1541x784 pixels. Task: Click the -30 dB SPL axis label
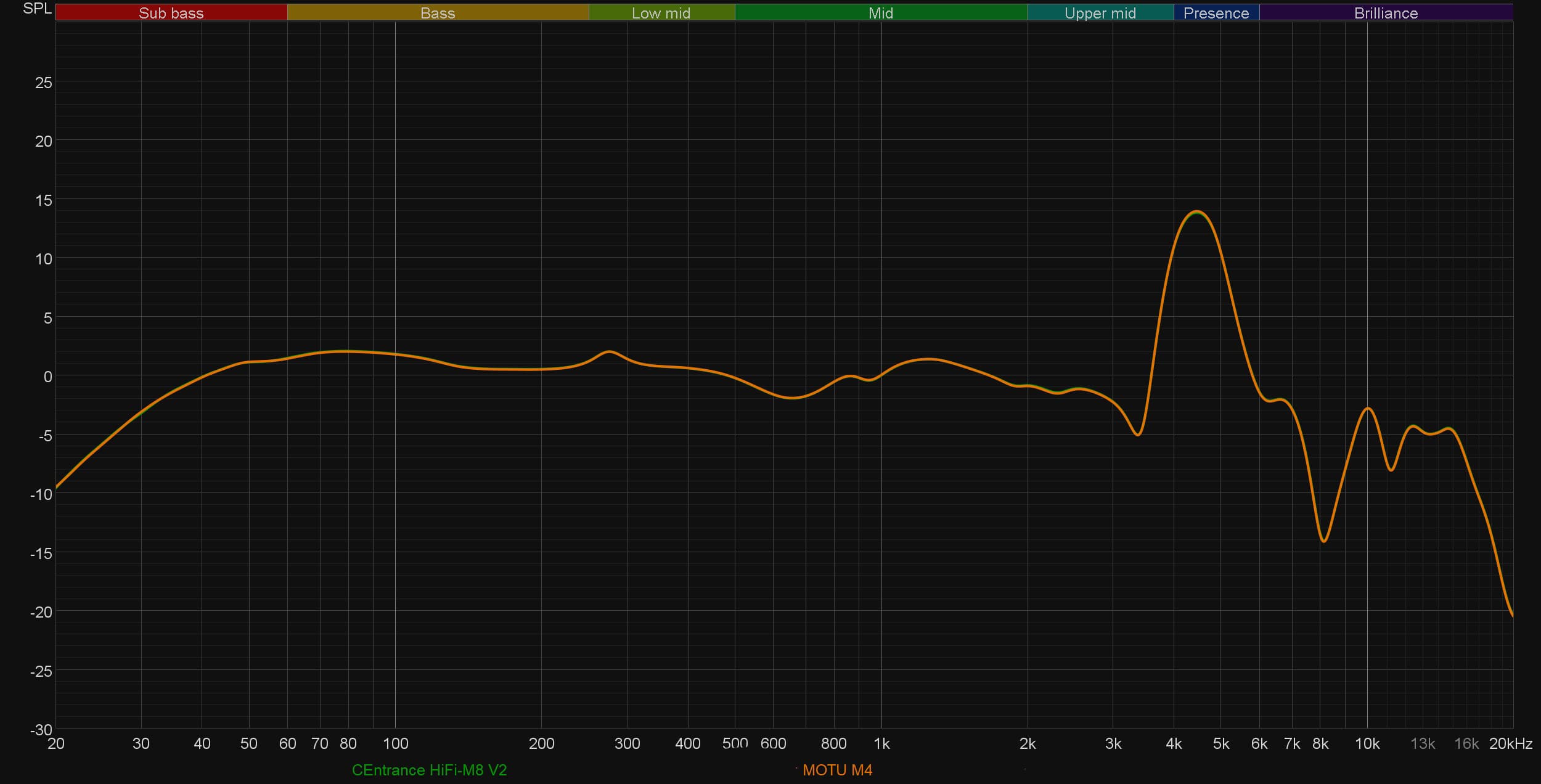click(41, 730)
